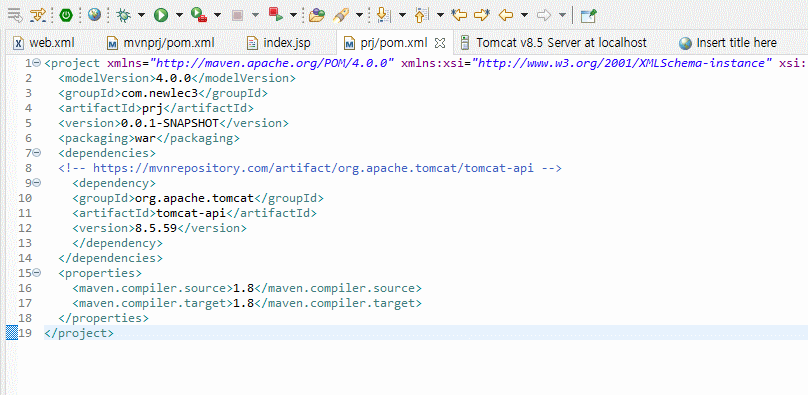Click the Run External Tools icon
The width and height of the screenshot is (808, 395).
(199, 15)
